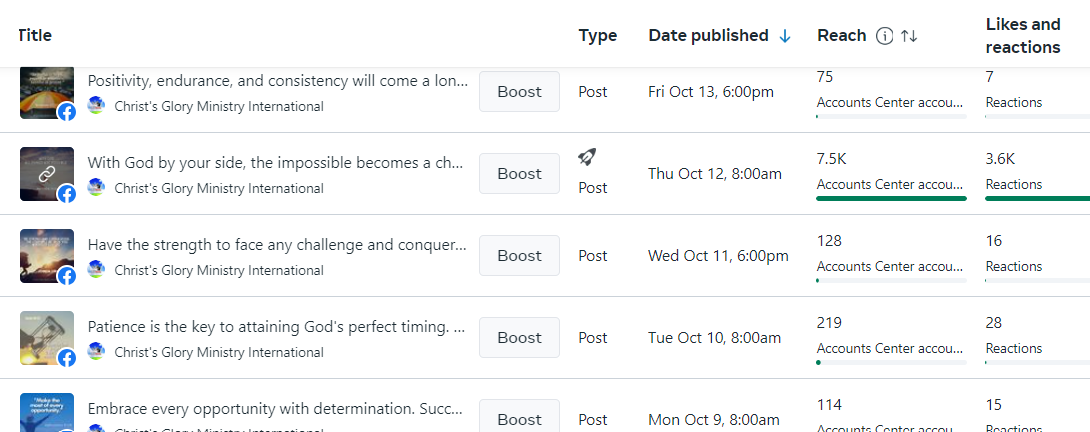Click the green reach bar for the 7.5K post

point(891,198)
